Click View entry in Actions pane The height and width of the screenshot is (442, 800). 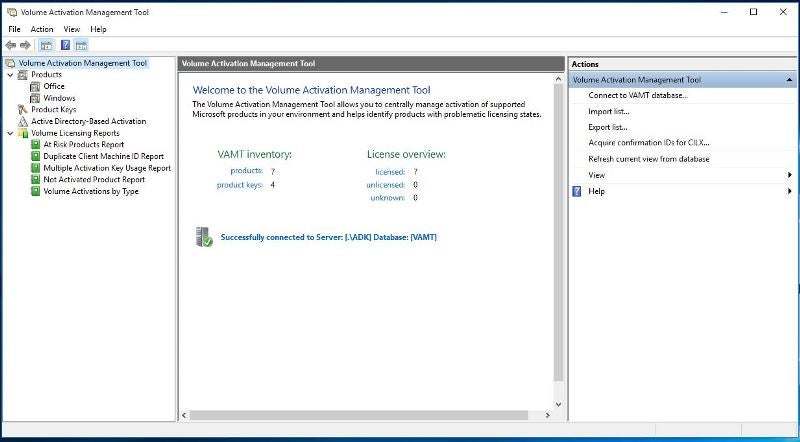click(x=596, y=175)
